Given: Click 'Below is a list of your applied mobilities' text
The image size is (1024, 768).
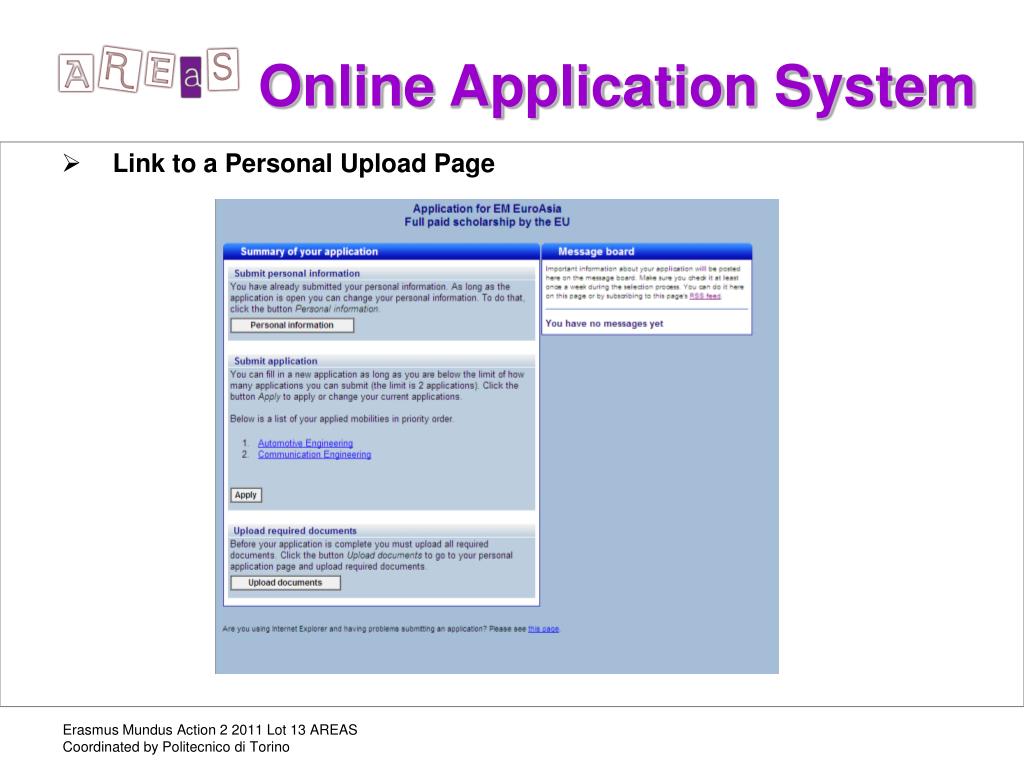Looking at the screenshot, I should pyautogui.click(x=342, y=419).
